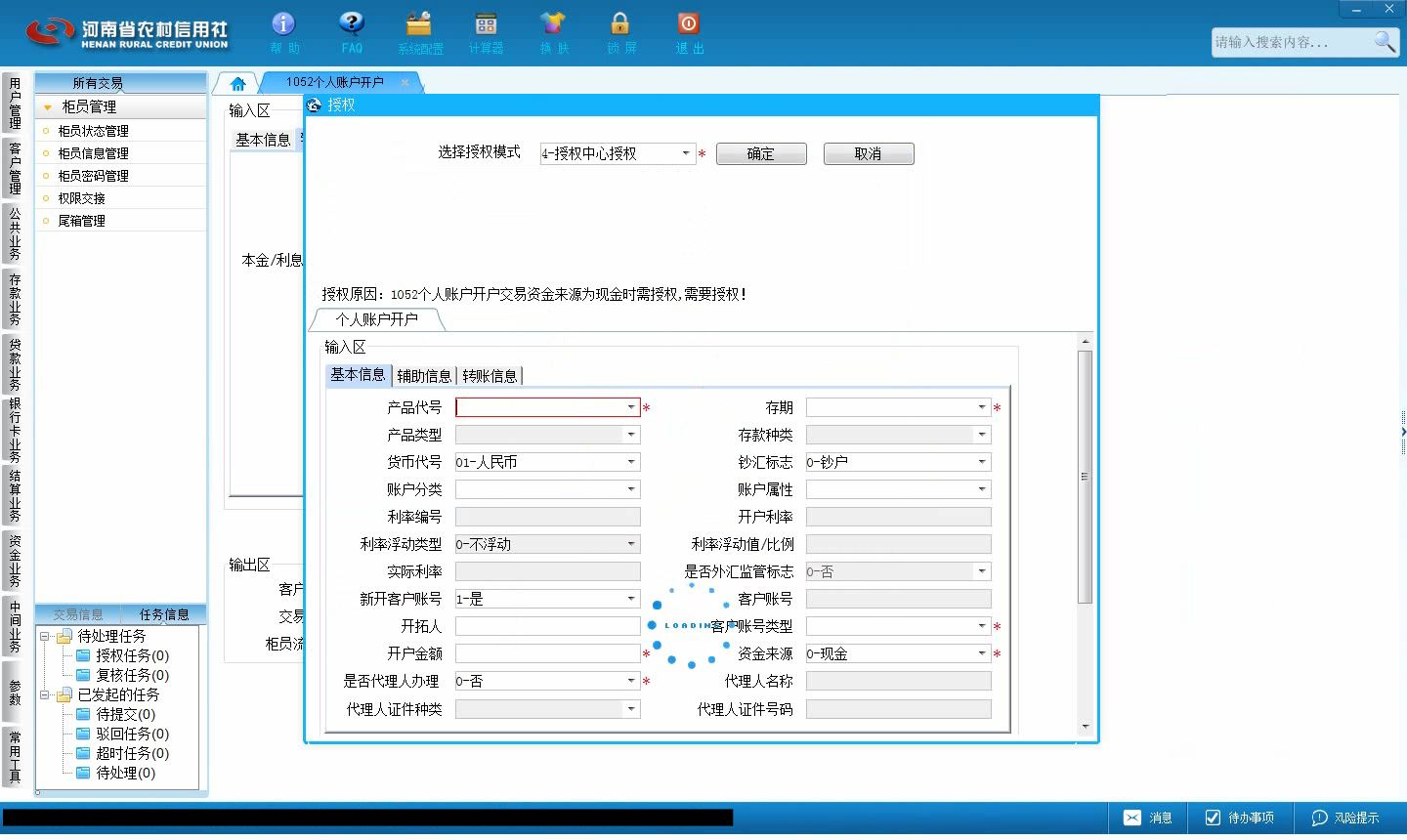This screenshot has height=840, width=1407.
Task: Click the 开拓人 input field
Action: pos(548,626)
